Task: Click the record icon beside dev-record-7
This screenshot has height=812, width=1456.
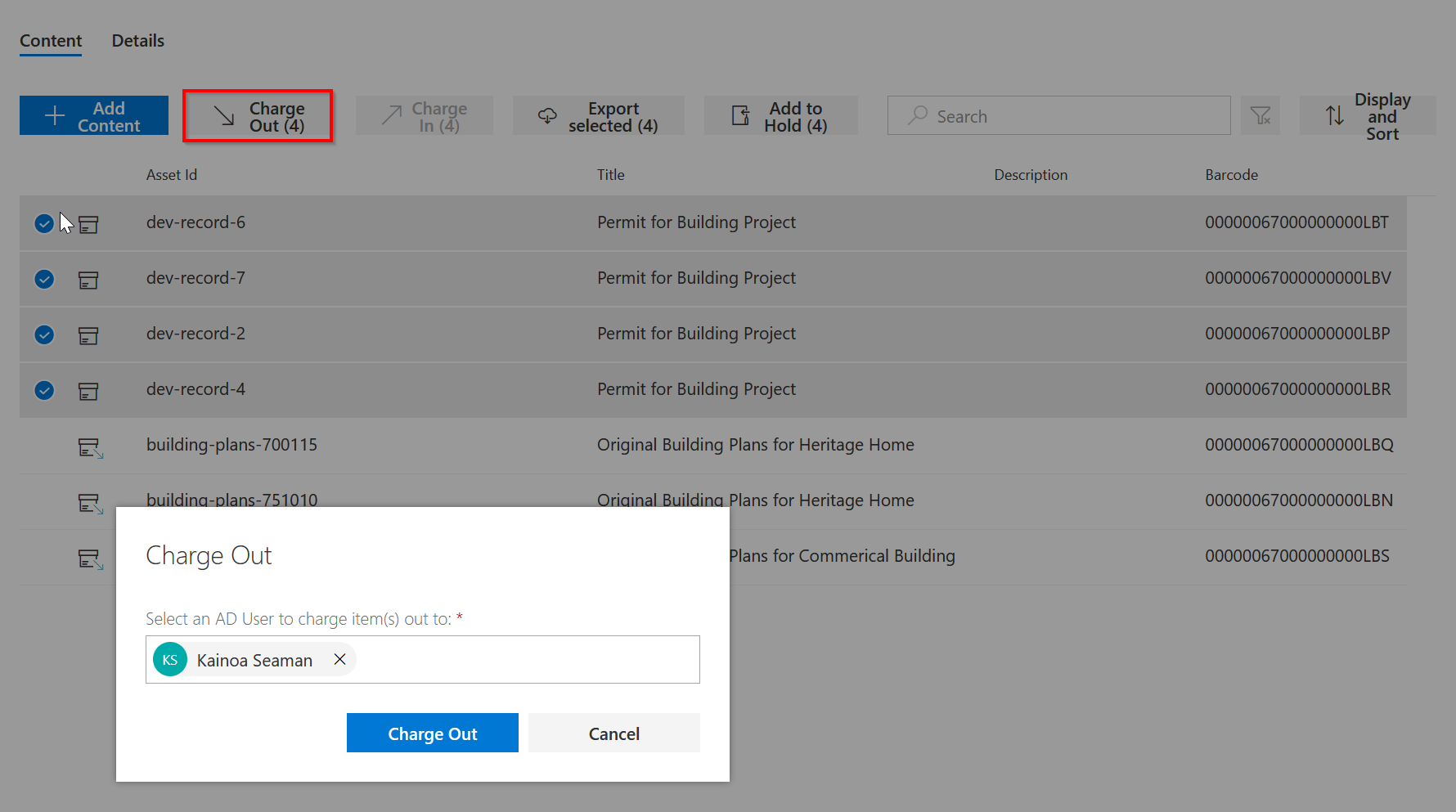Action: tap(88, 280)
